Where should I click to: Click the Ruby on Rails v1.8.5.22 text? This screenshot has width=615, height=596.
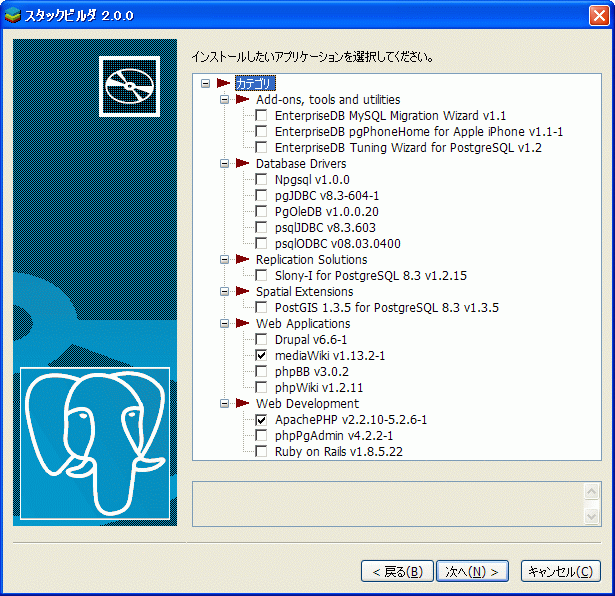338,452
